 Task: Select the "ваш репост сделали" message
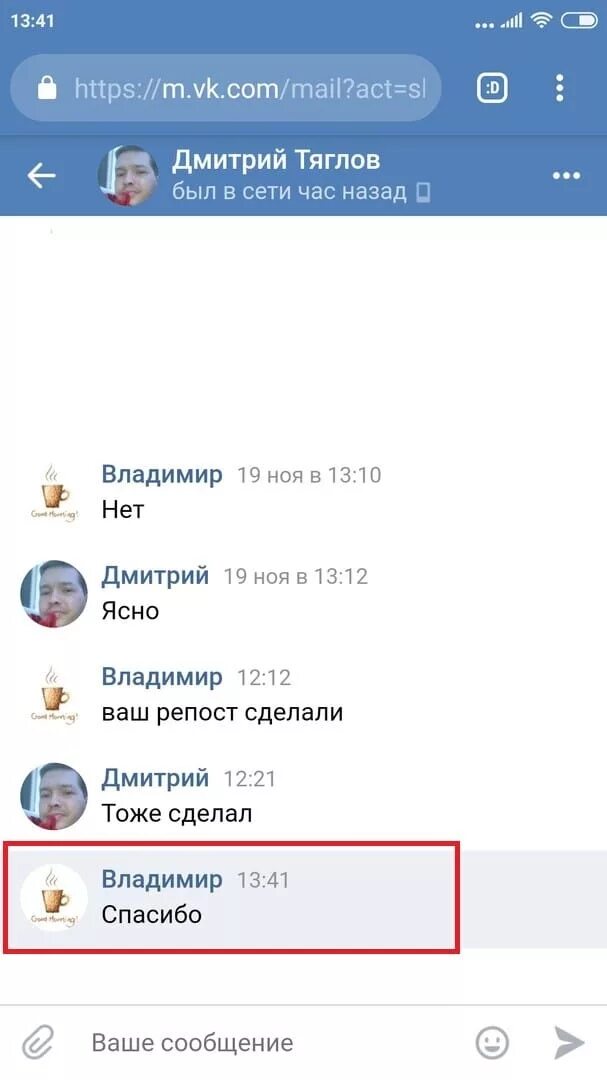[x=222, y=712]
